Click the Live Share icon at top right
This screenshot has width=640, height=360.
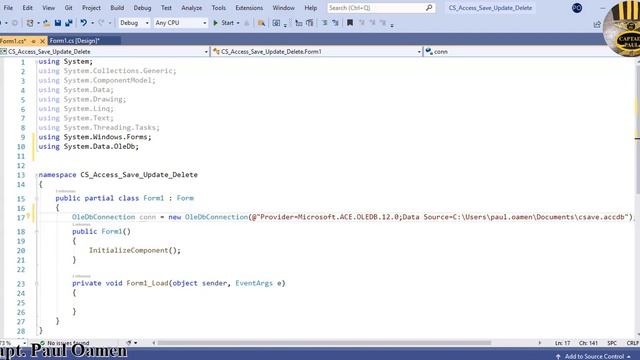pyautogui.click(x=597, y=24)
